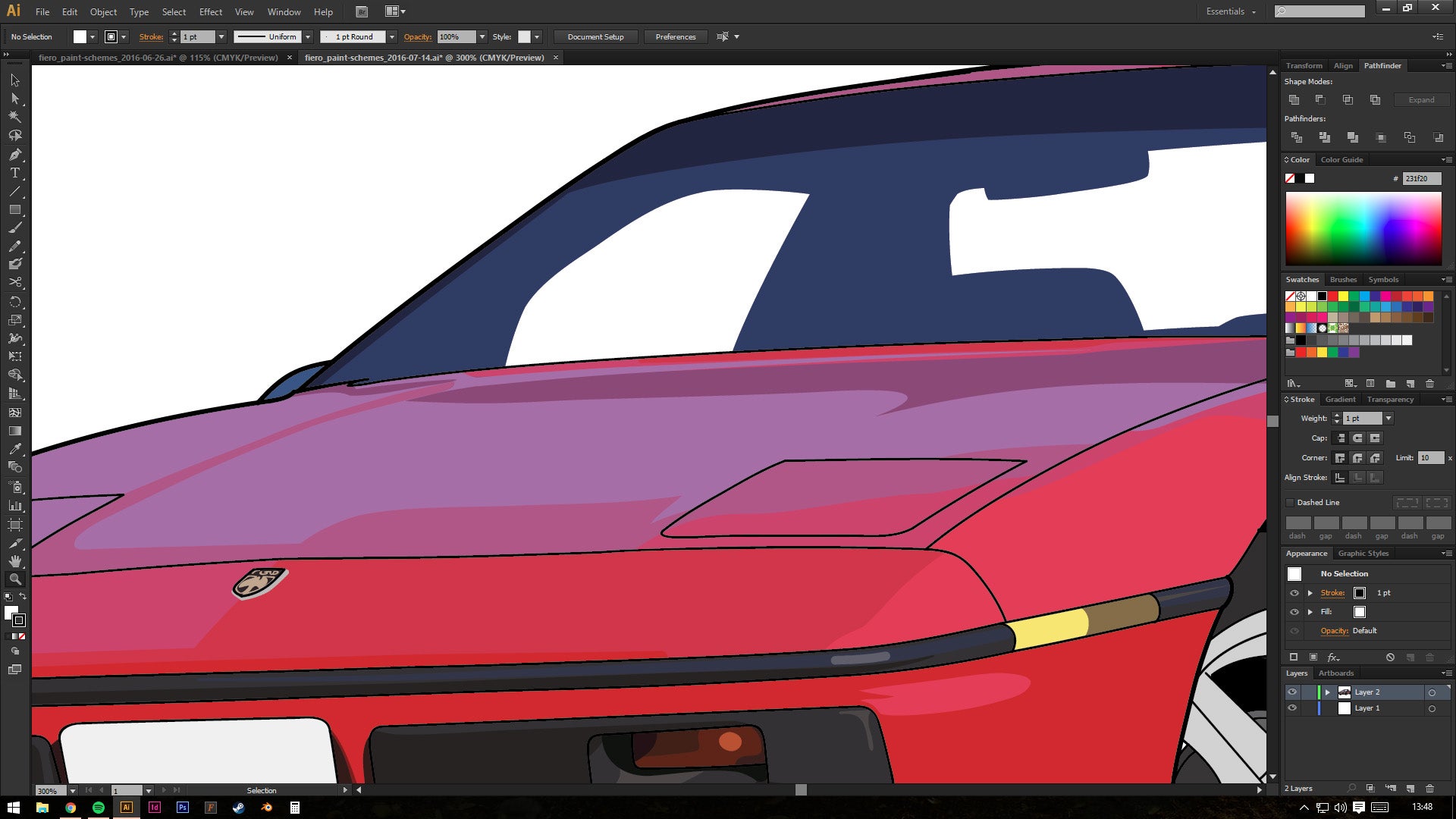Select the Selection (black arrow) tool
This screenshot has height=819, width=1456.
(15, 80)
